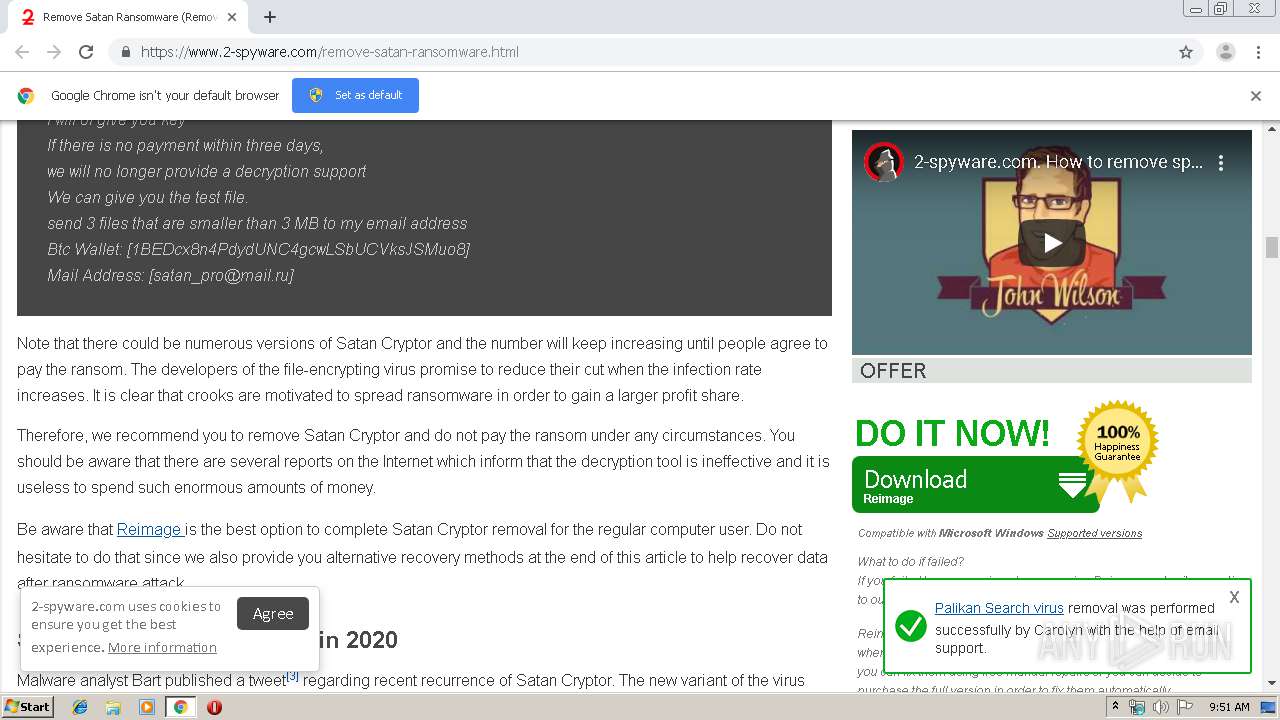
Task: Open the Chrome three-dot menu
Action: point(1258,52)
